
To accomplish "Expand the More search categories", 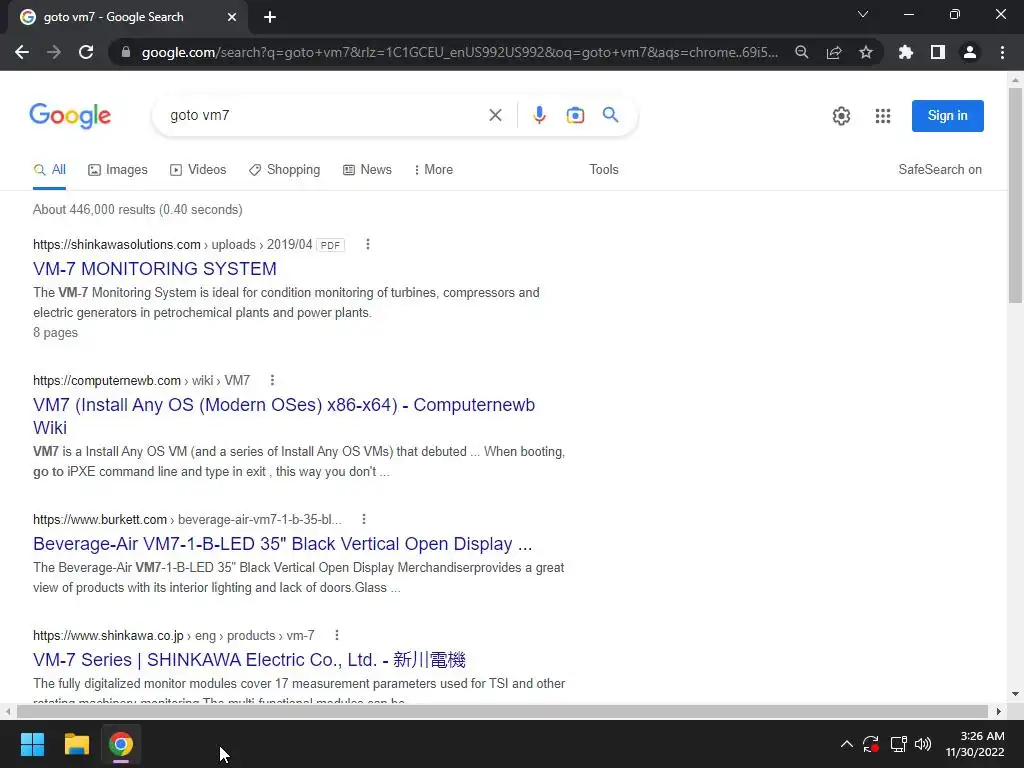I will click(x=434, y=170).
